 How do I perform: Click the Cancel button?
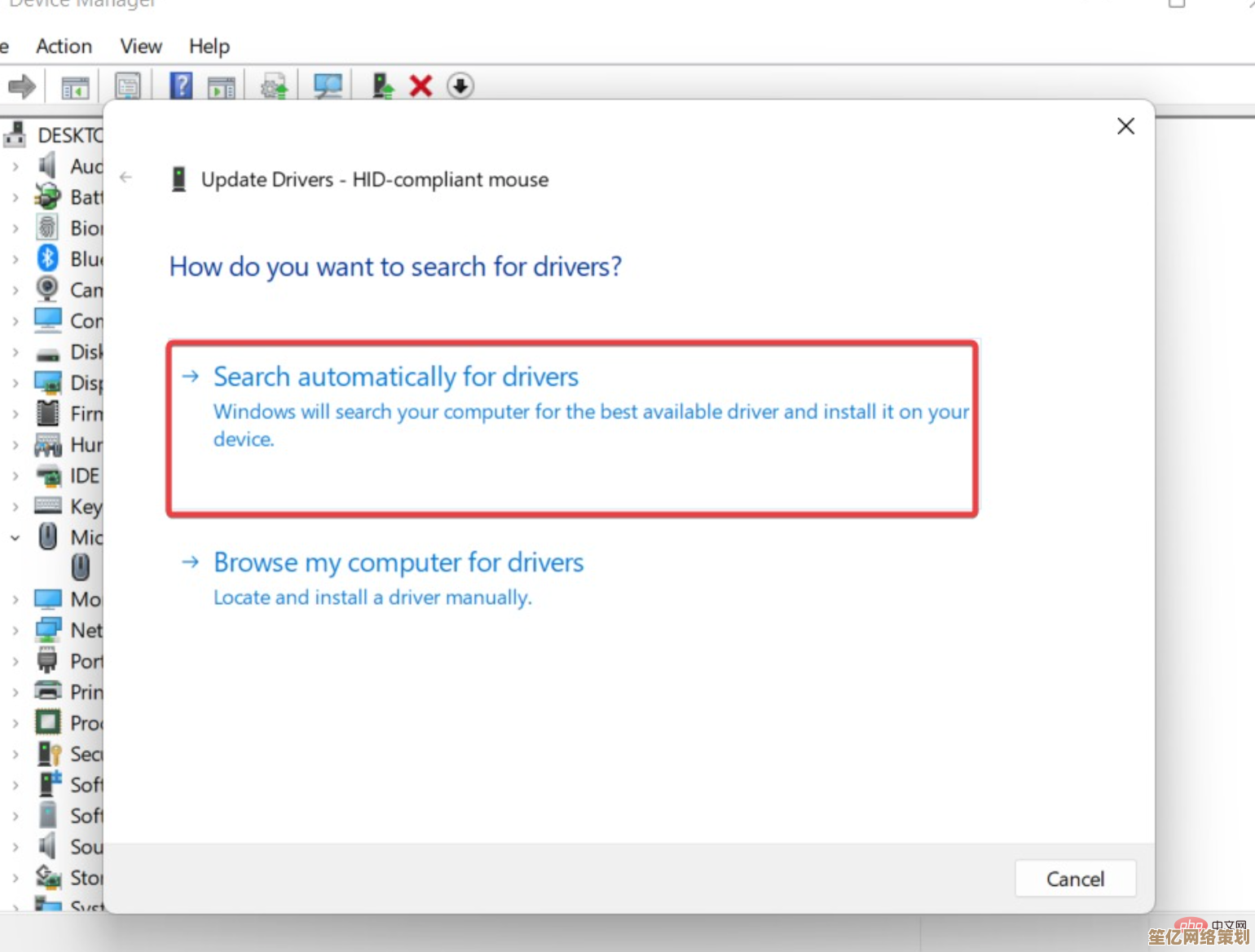tap(1075, 878)
